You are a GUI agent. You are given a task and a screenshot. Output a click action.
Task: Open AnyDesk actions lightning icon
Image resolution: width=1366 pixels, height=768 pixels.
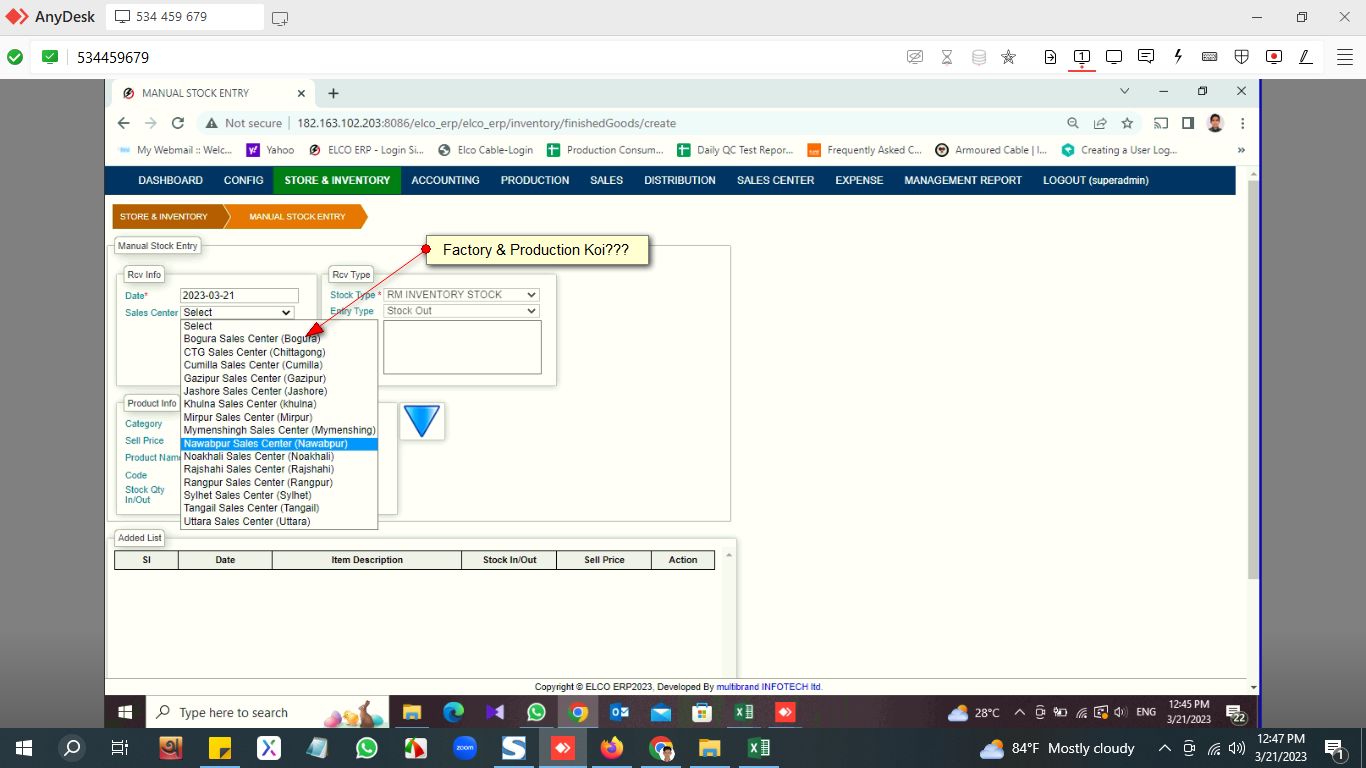pyautogui.click(x=1178, y=57)
